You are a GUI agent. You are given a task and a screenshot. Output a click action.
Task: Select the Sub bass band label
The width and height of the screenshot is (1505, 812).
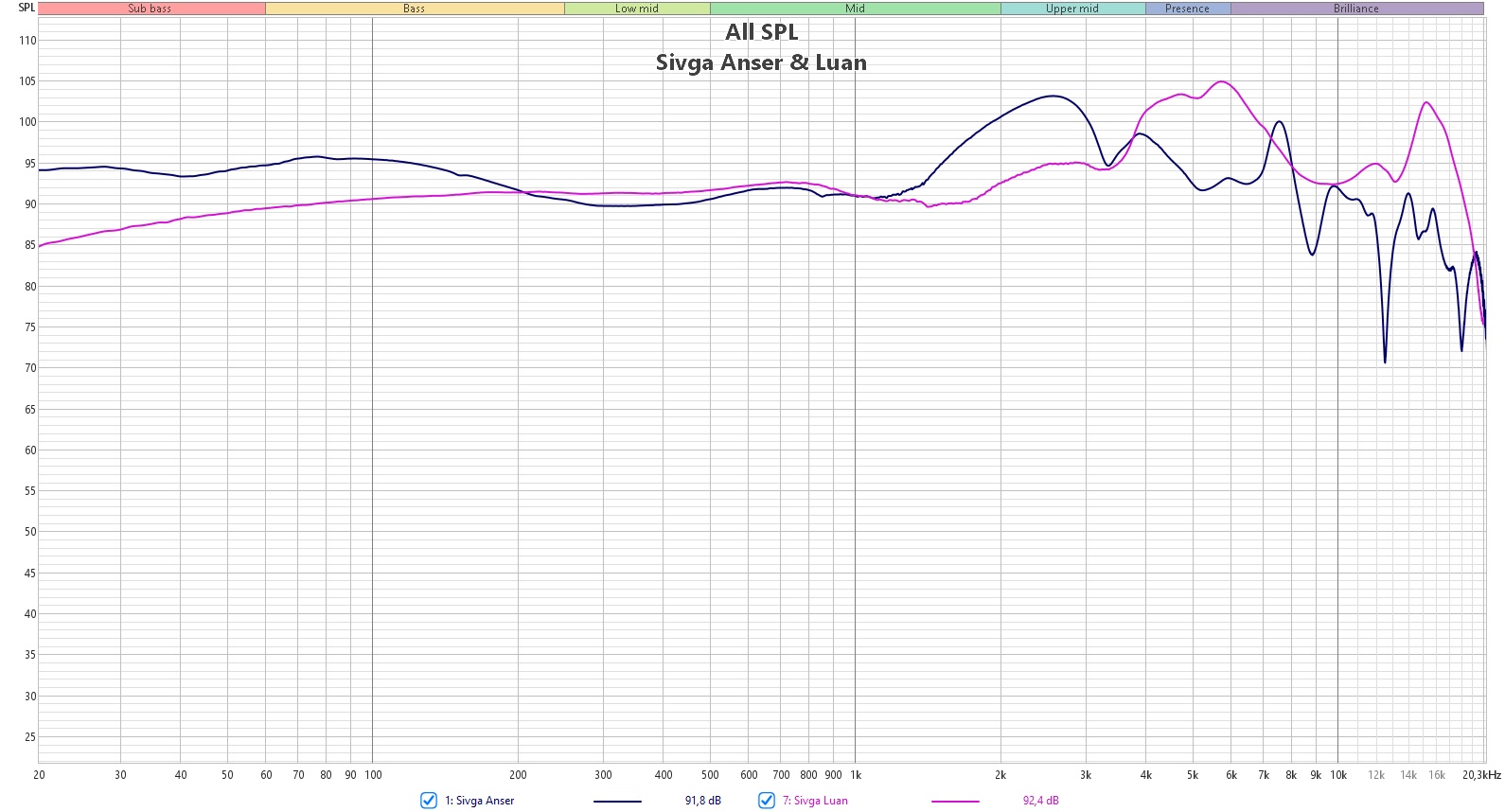click(x=150, y=9)
